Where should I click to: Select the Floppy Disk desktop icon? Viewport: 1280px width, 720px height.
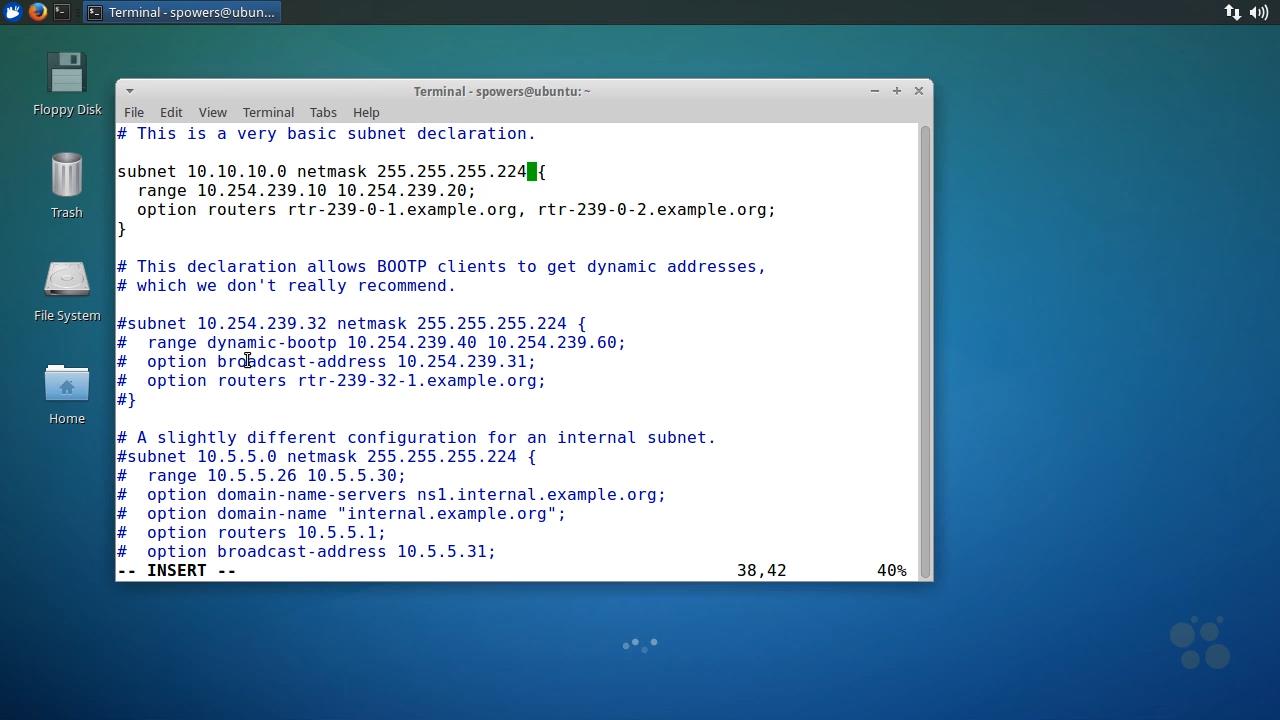pos(67,84)
